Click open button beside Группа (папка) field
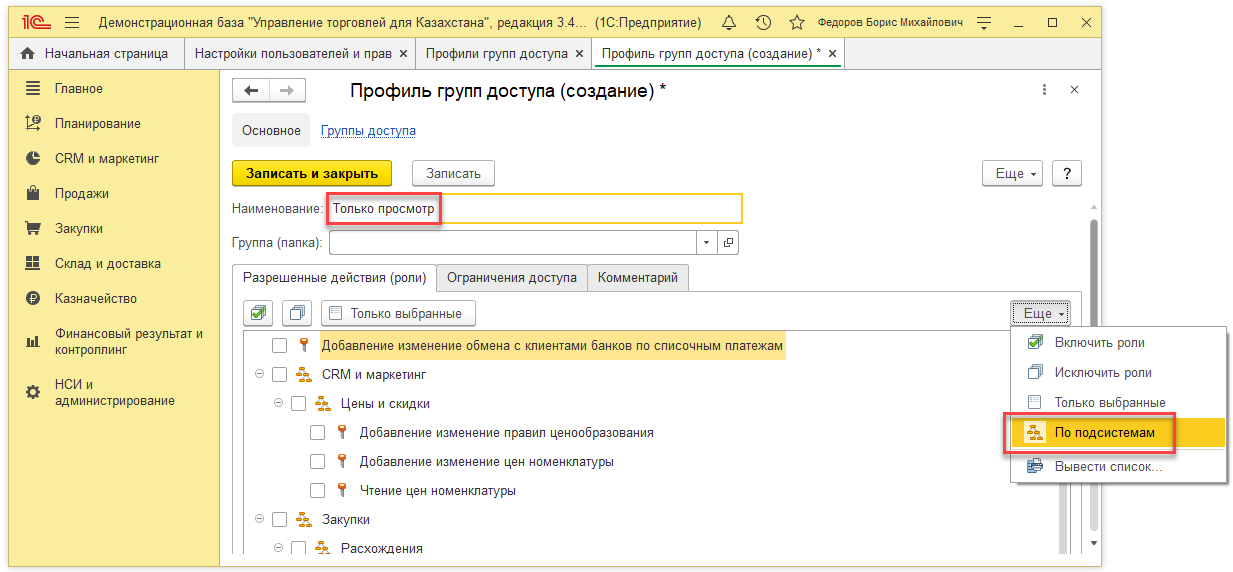The image size is (1233, 572). [729, 243]
